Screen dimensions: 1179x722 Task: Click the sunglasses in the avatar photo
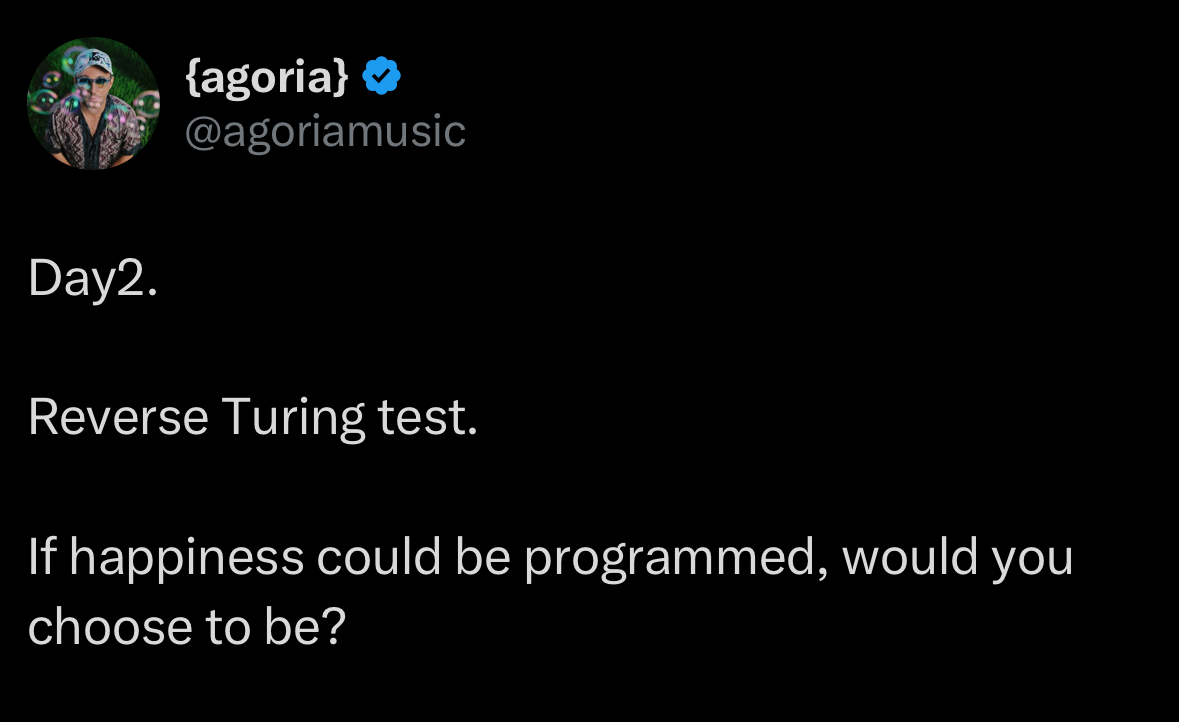(x=93, y=81)
